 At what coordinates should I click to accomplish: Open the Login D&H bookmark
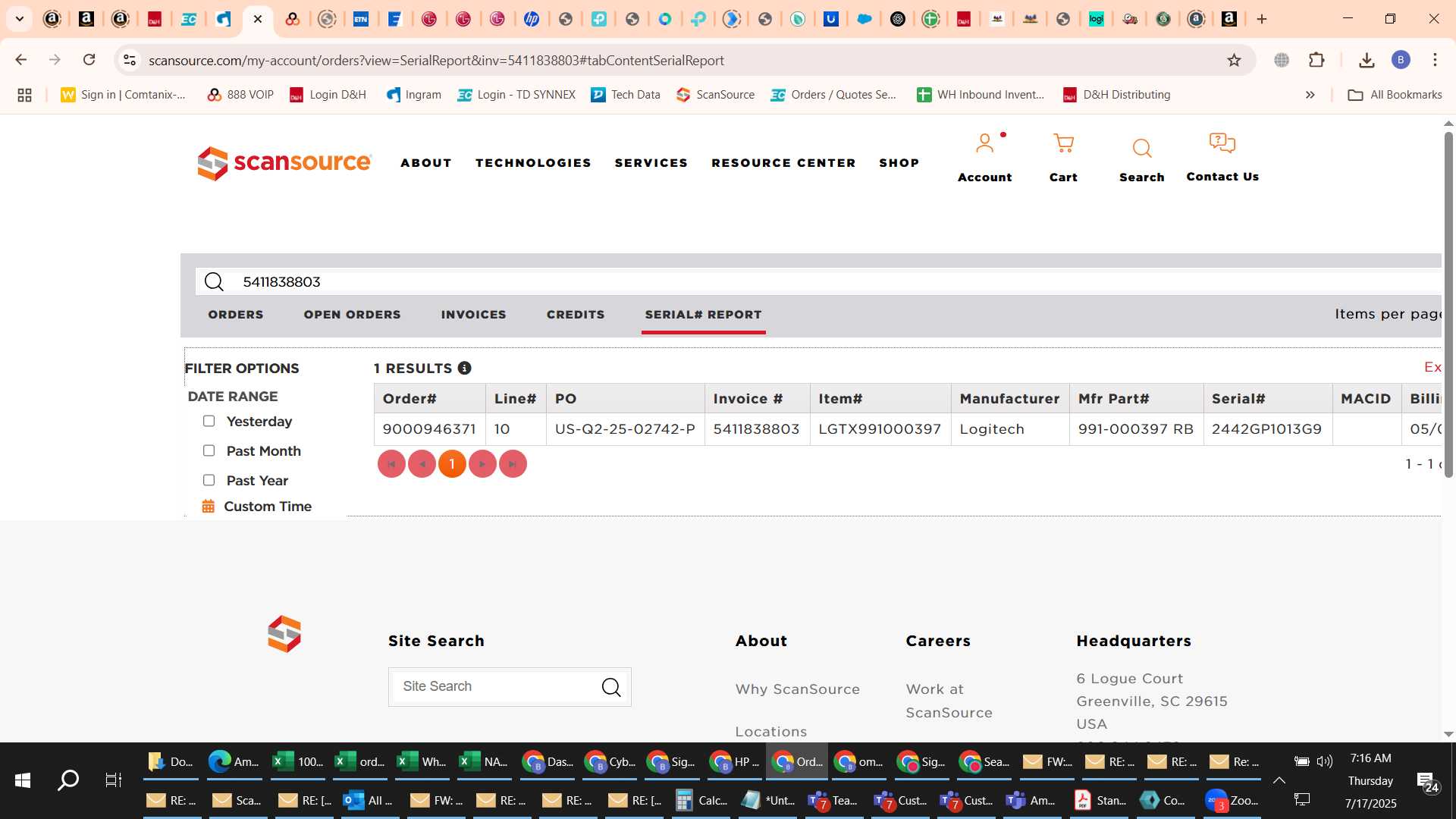328,95
